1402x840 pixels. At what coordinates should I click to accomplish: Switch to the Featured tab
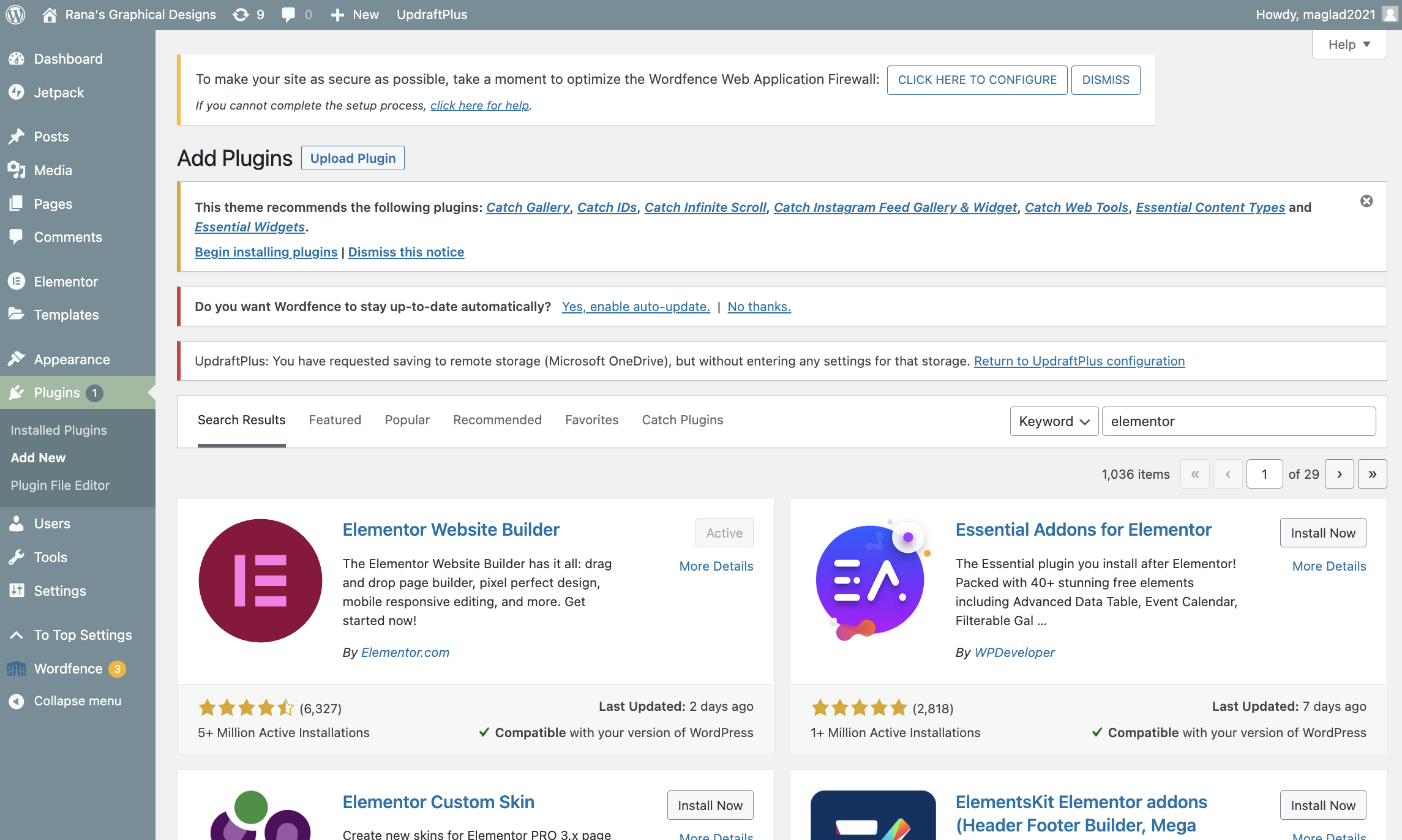point(335,420)
